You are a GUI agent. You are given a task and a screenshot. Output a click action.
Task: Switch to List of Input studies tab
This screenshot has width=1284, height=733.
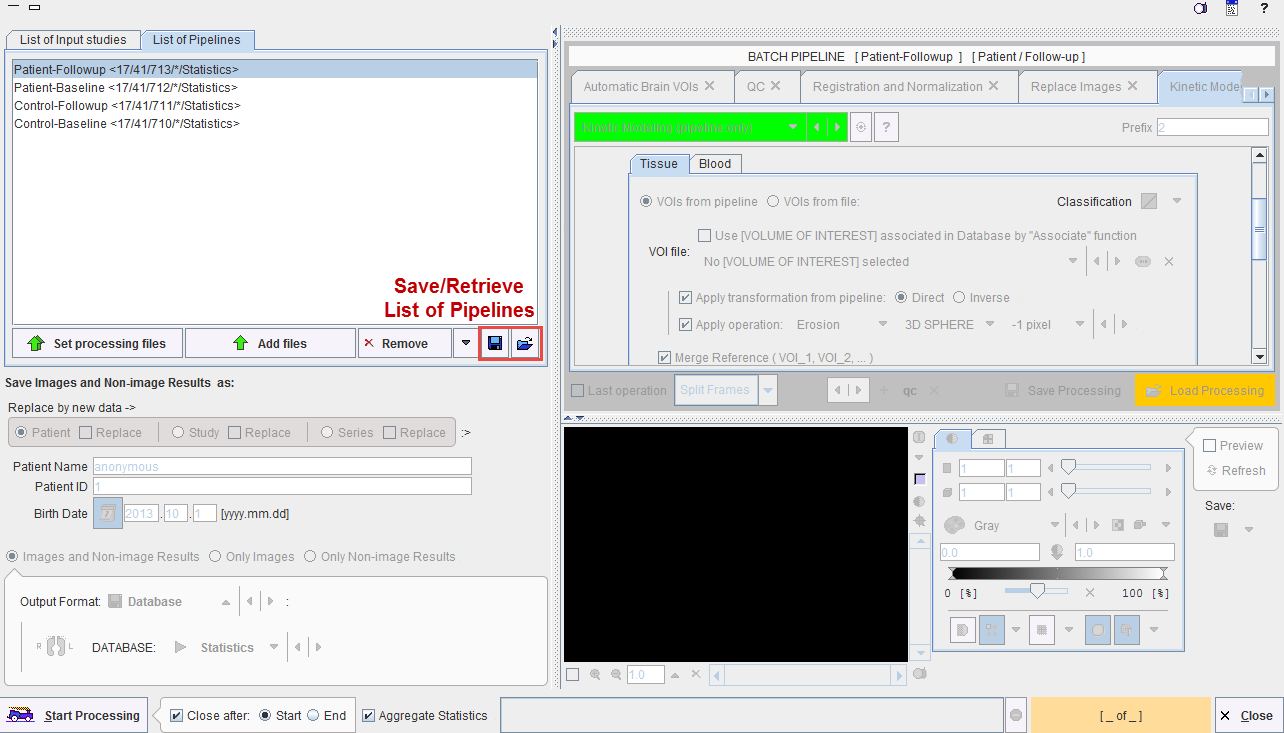(73, 40)
